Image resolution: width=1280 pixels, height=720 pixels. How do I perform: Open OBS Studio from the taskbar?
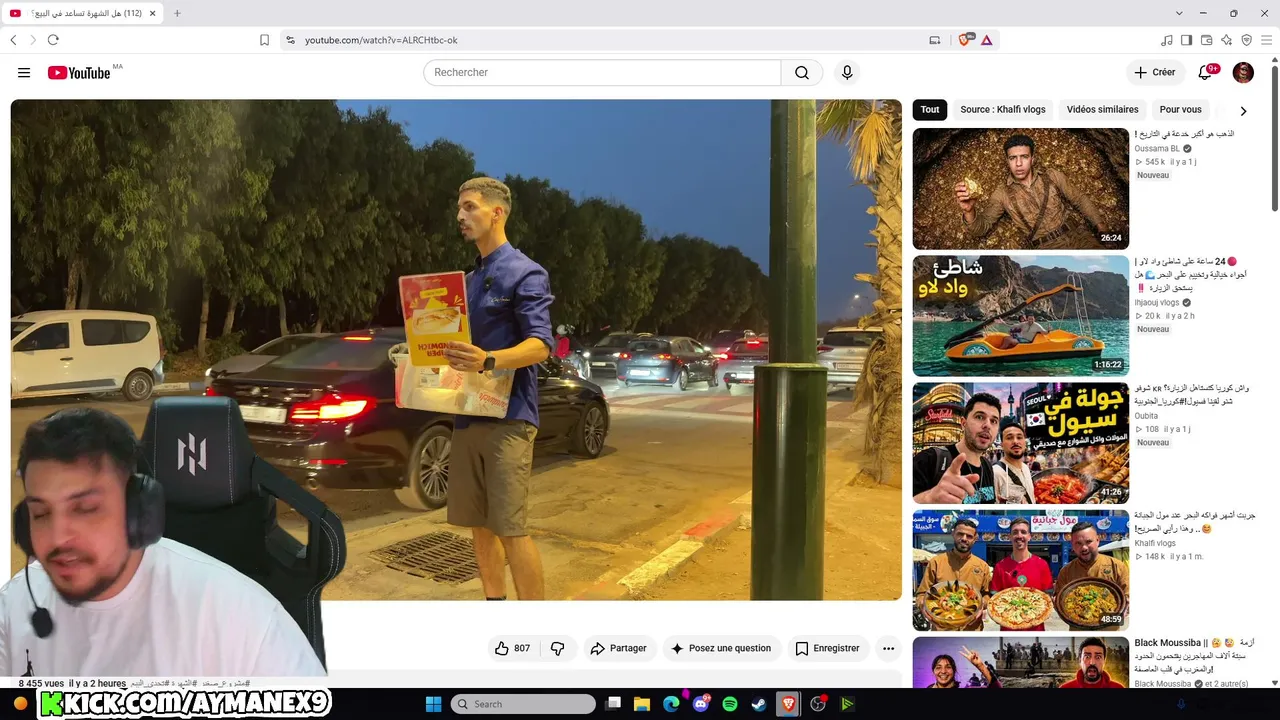click(818, 704)
